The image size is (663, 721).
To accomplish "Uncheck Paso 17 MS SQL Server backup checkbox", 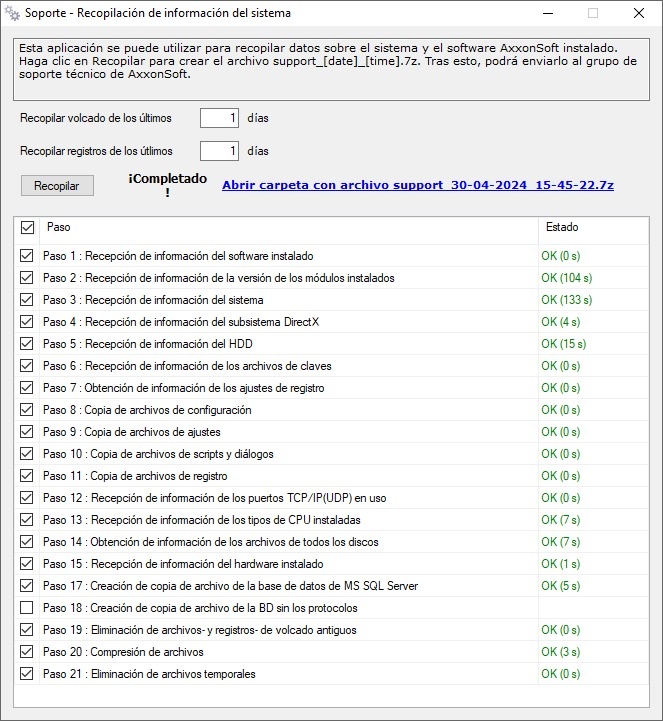I will tap(27, 586).
